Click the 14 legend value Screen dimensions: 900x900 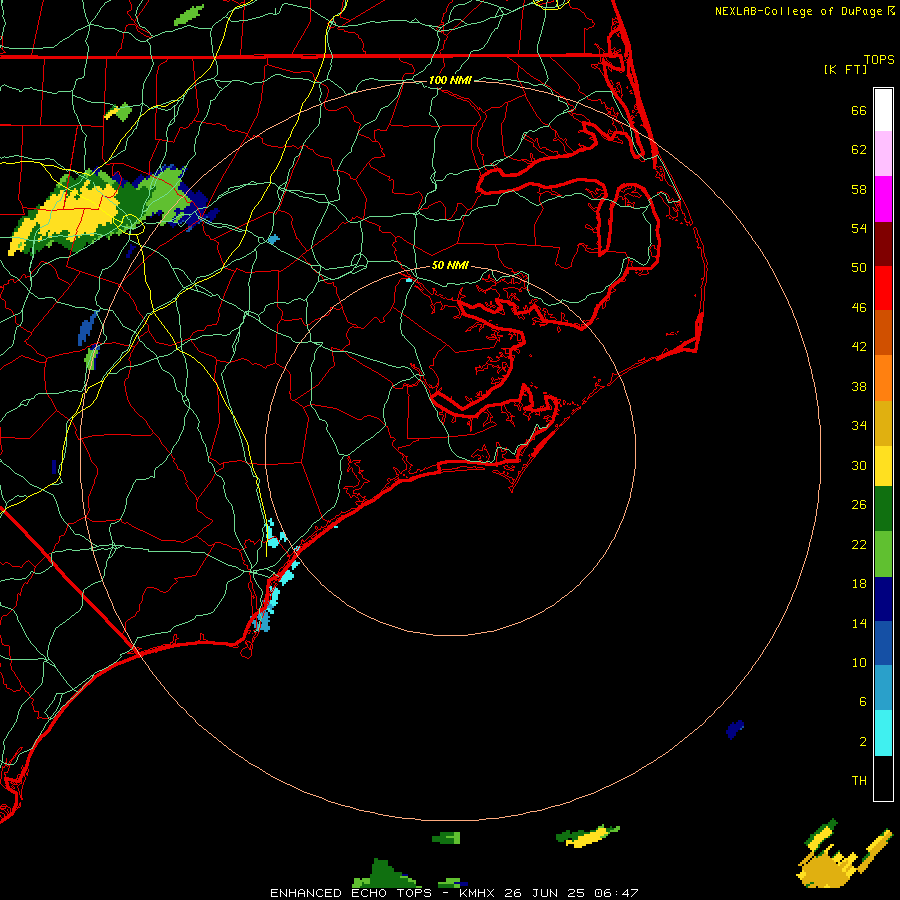(859, 623)
